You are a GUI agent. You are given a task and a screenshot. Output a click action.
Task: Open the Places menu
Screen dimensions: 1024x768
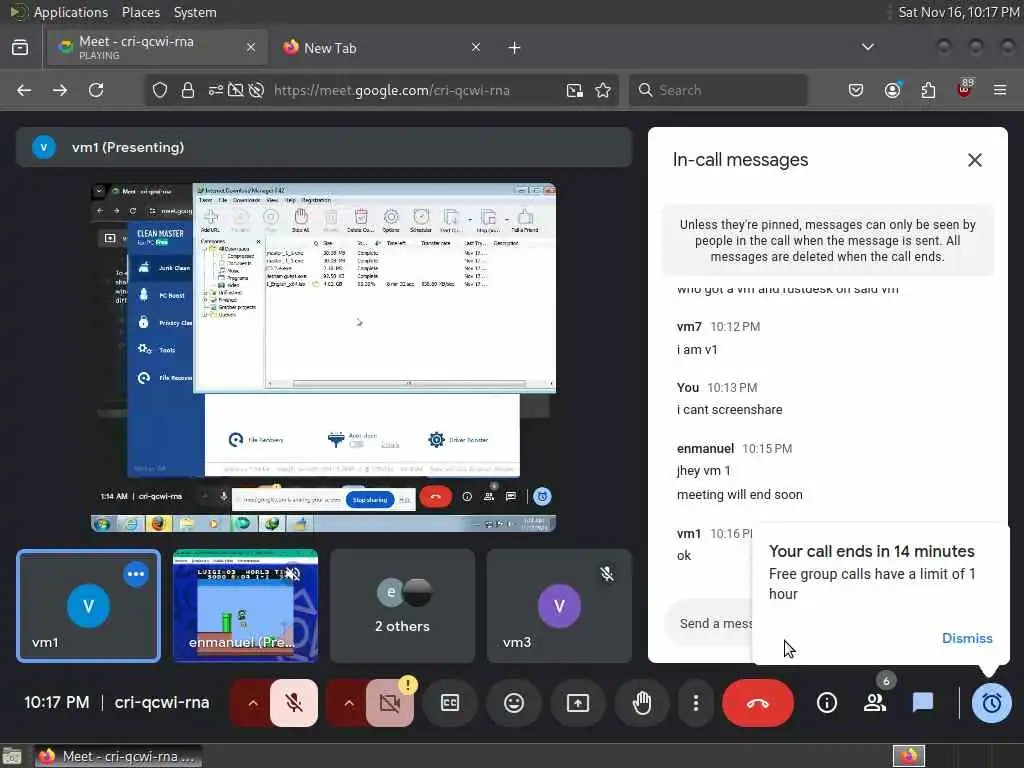140,12
